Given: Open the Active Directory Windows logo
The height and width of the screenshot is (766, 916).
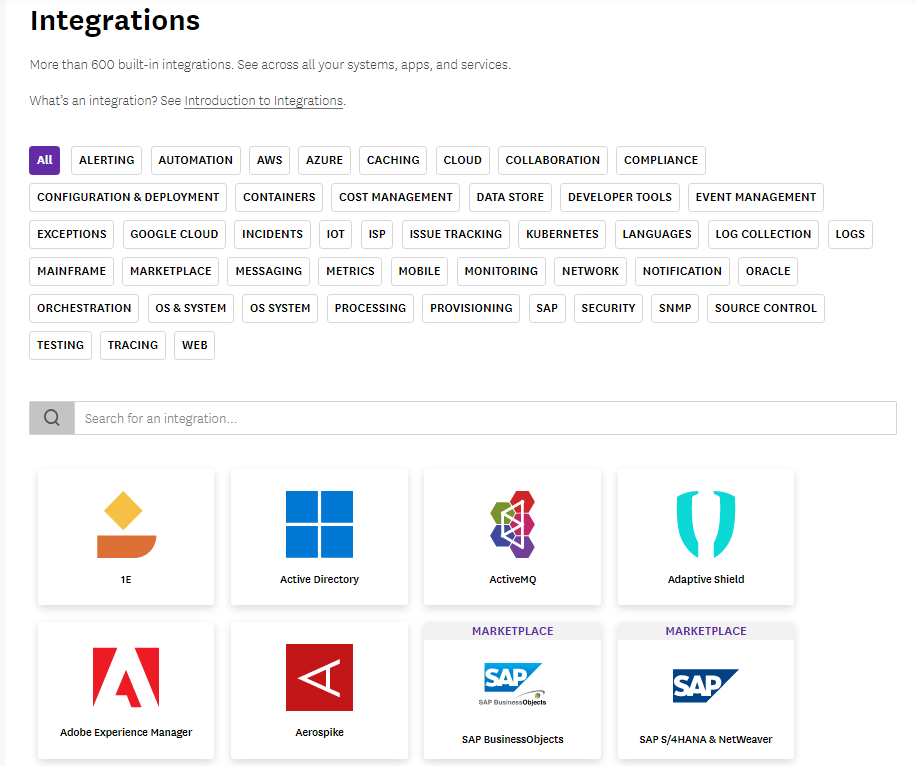Looking at the screenshot, I should coord(319,525).
